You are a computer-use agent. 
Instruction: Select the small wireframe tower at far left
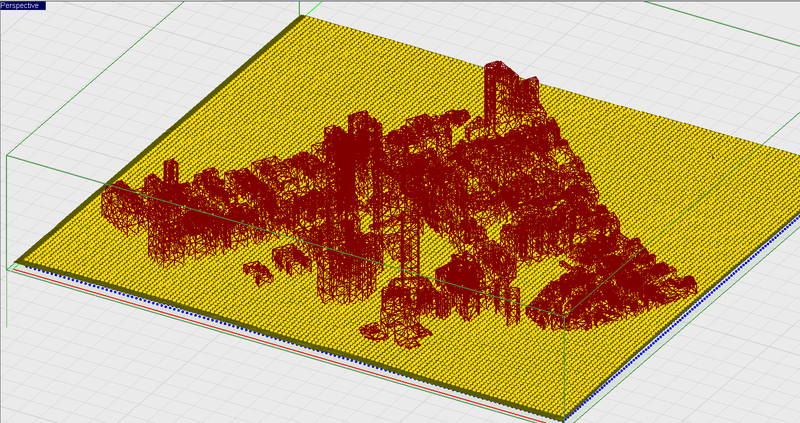170,171
